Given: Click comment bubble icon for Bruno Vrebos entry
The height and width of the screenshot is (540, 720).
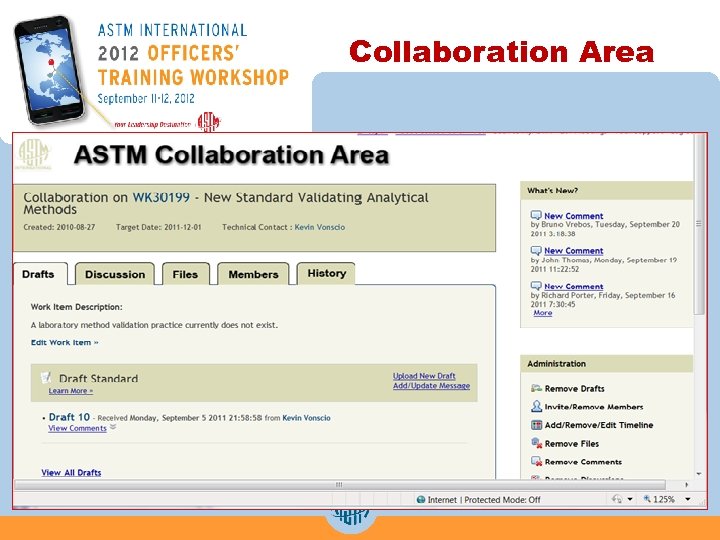Looking at the screenshot, I should (x=536, y=215).
